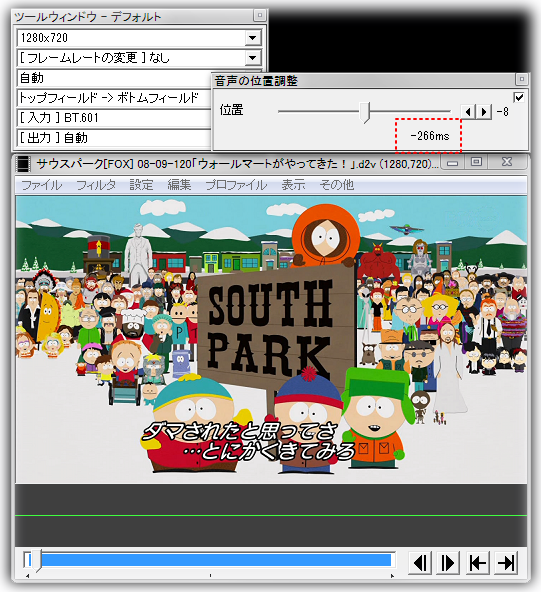Image resolution: width=541 pixels, height=592 pixels.
Task: Open the 表示 menu
Action: [x=293, y=185]
